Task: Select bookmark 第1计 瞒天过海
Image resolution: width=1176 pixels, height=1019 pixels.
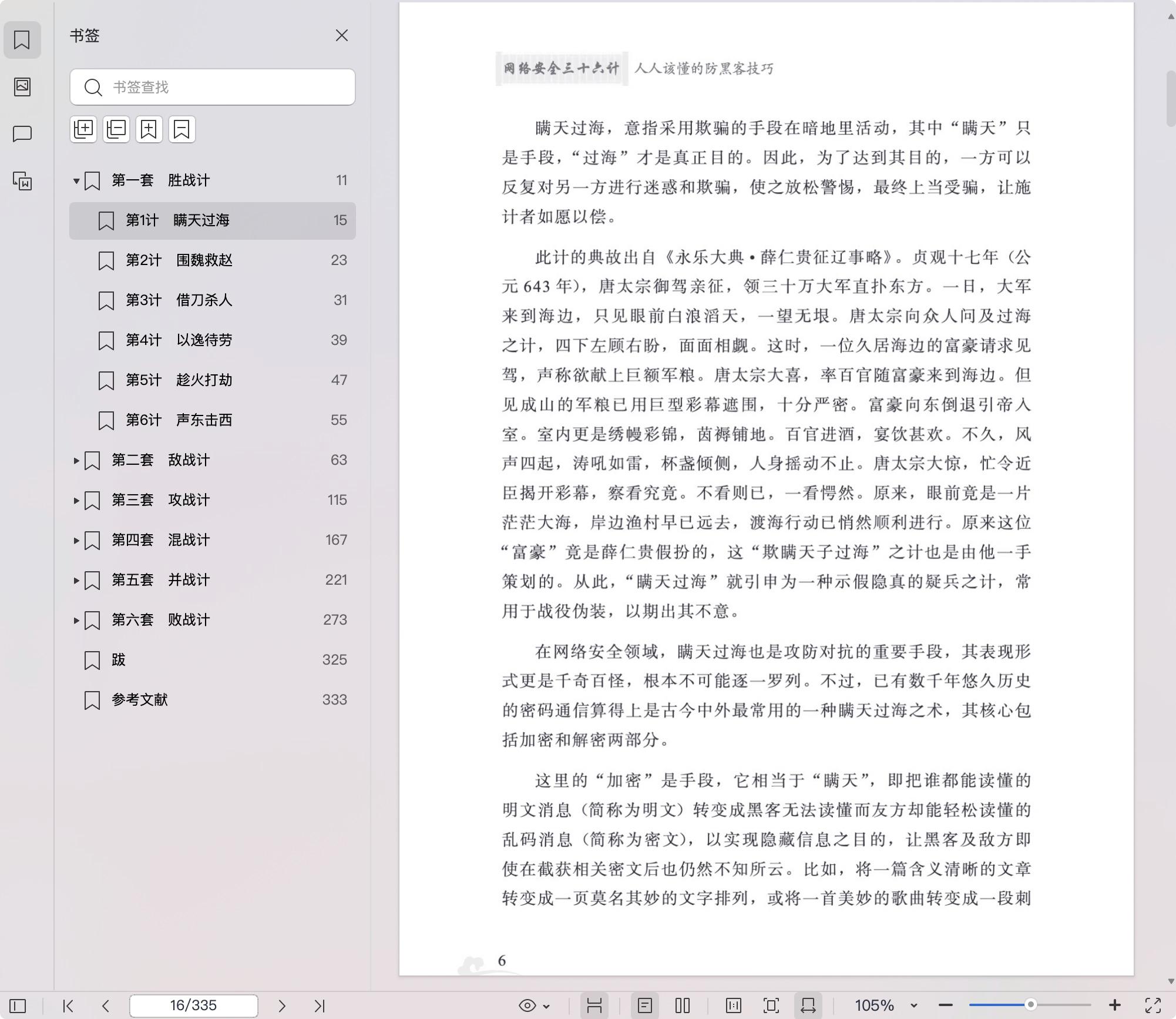Action: click(x=213, y=220)
